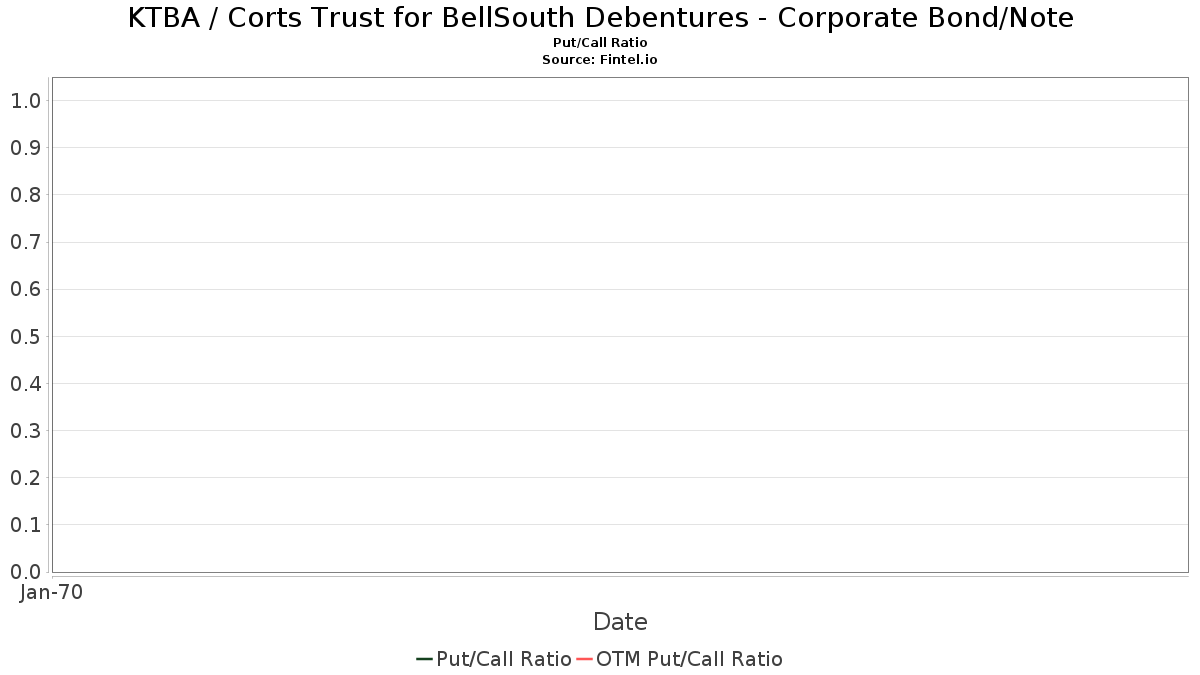Image resolution: width=1200 pixels, height=675 pixels.
Task: Click the 0.2 y-axis tick label
Action: [25, 477]
